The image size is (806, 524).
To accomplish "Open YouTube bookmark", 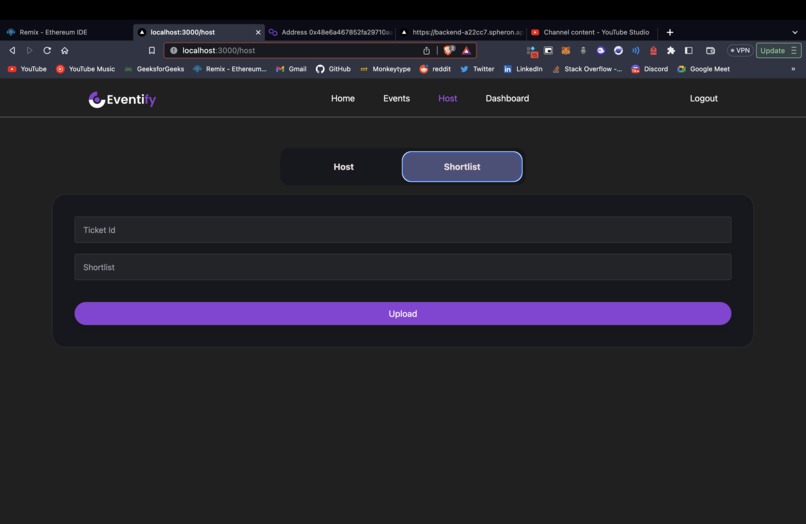I will pos(27,69).
